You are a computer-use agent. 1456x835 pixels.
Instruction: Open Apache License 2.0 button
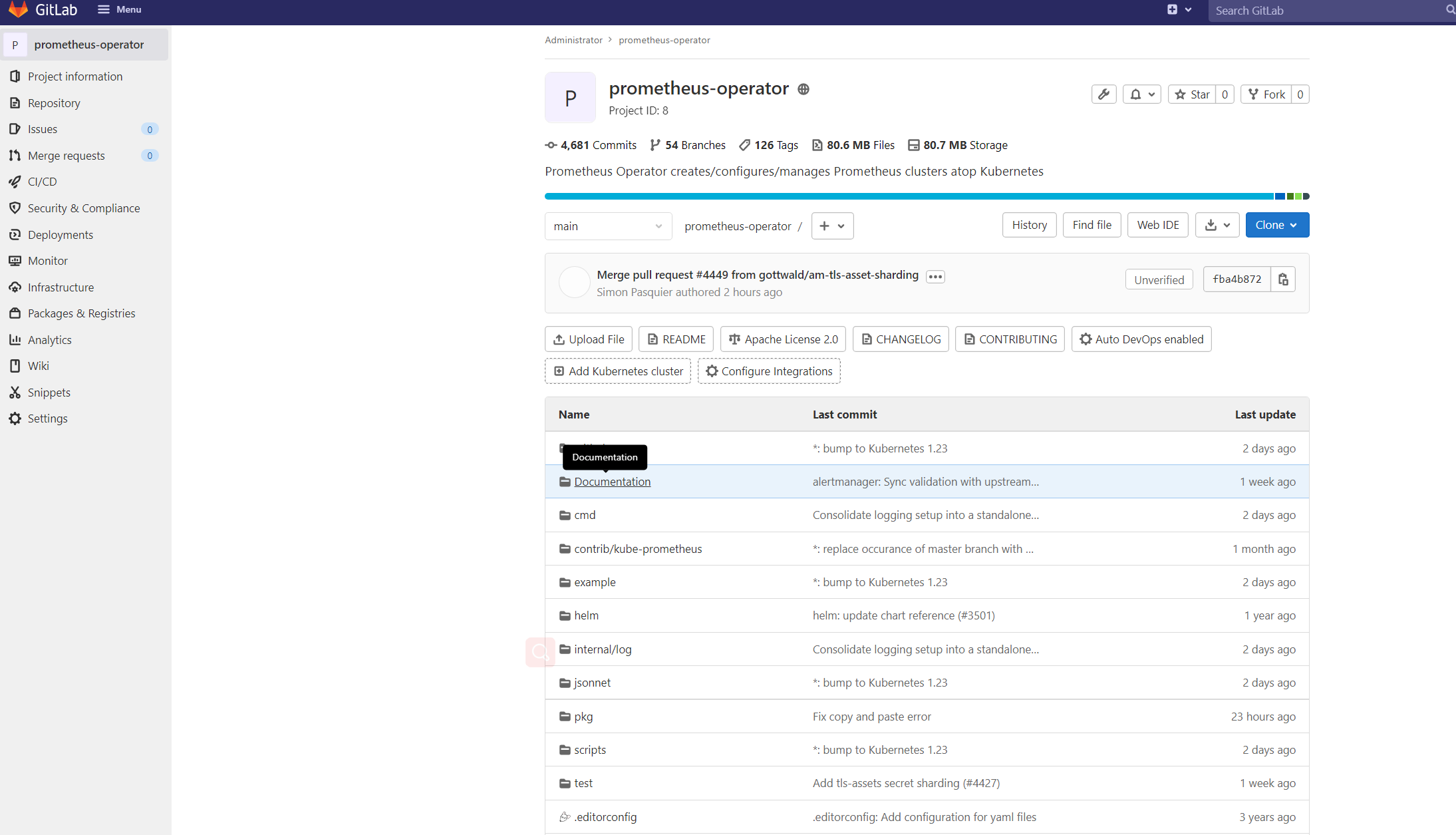point(783,339)
